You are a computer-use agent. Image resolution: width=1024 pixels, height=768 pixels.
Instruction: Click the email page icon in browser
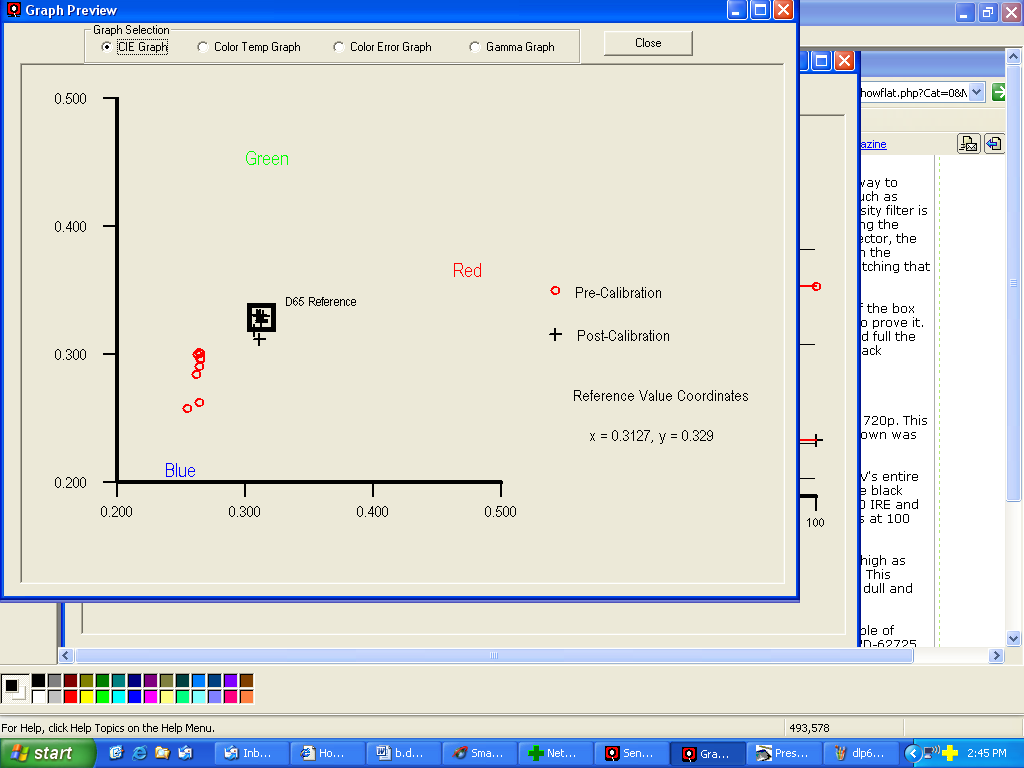967,144
